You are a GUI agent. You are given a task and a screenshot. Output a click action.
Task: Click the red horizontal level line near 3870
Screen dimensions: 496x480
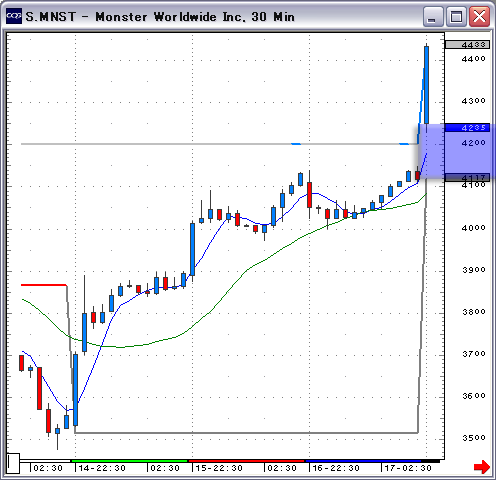pos(44,285)
